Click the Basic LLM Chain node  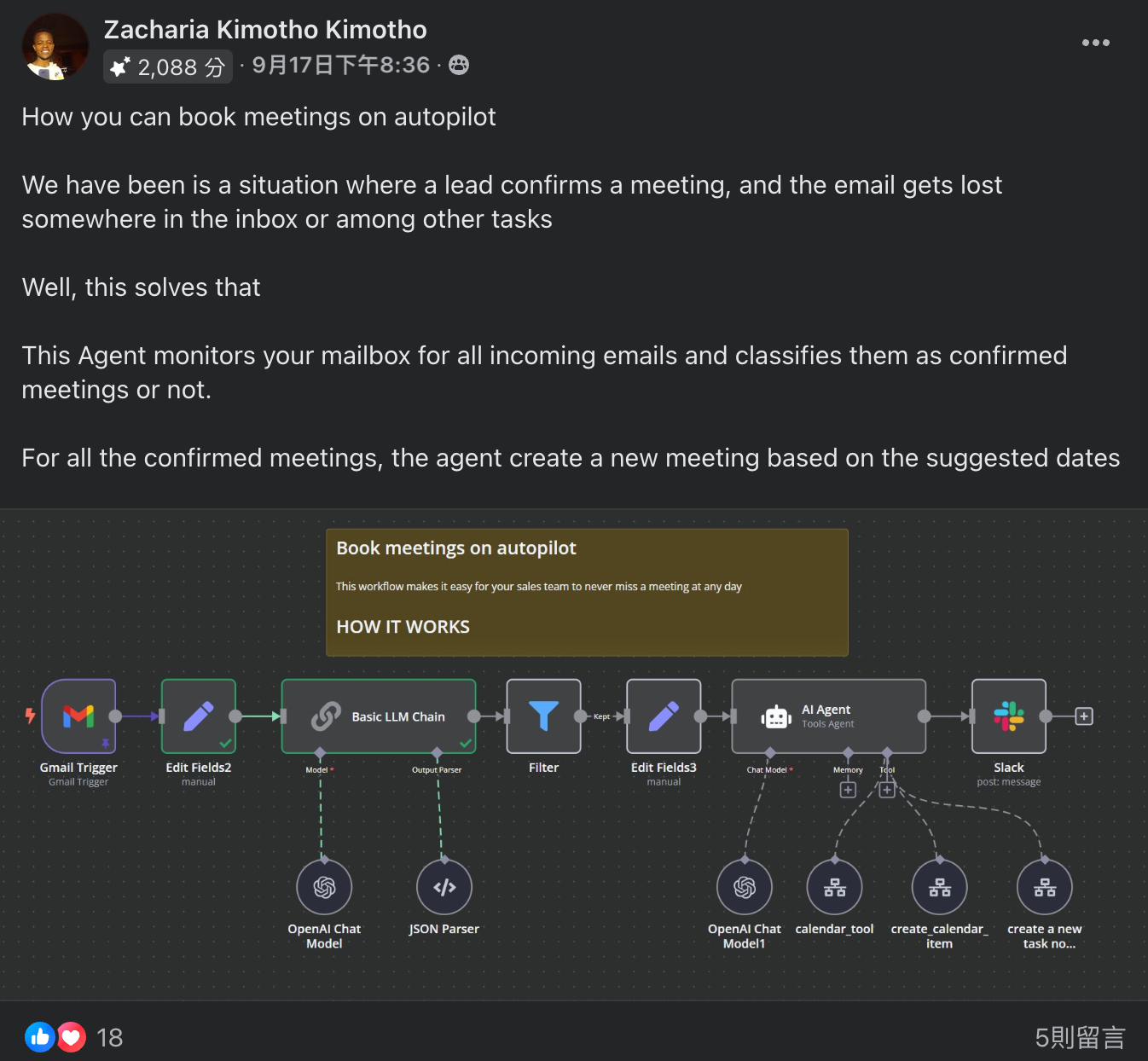click(379, 716)
